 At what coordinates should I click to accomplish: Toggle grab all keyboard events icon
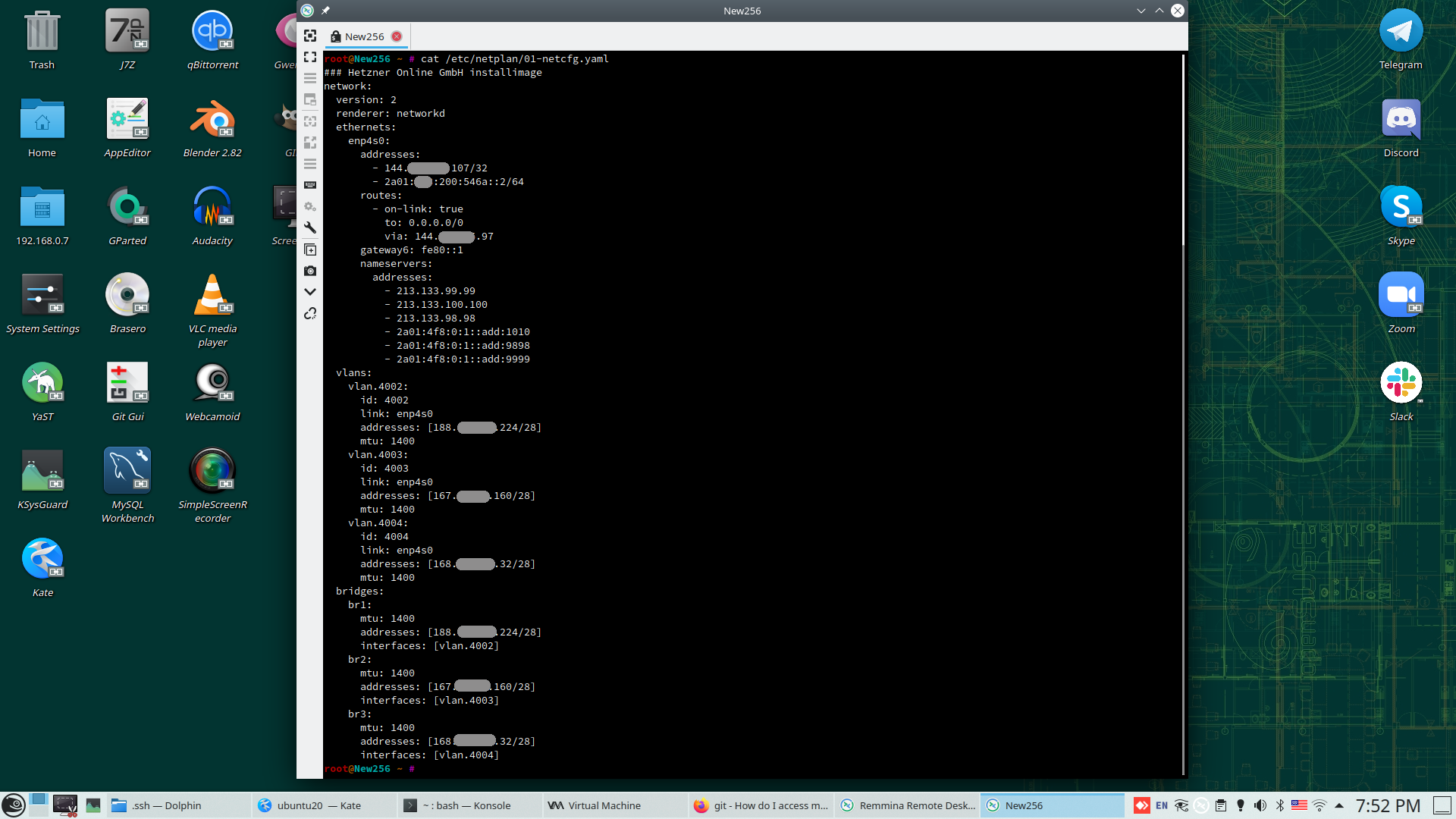point(310,185)
